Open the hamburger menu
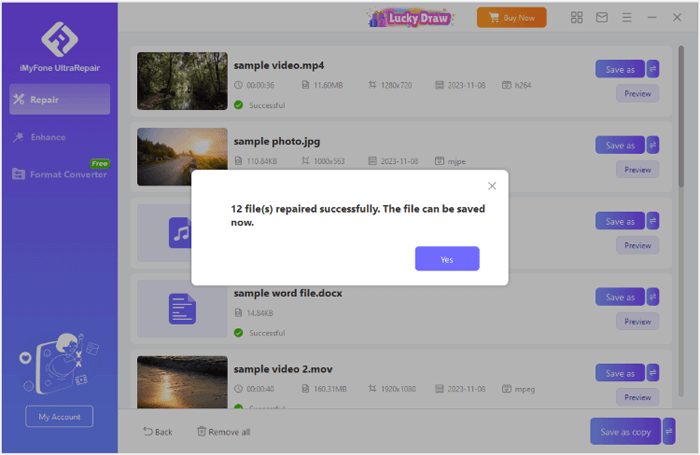Image resolution: width=700 pixels, height=455 pixels. (627, 17)
